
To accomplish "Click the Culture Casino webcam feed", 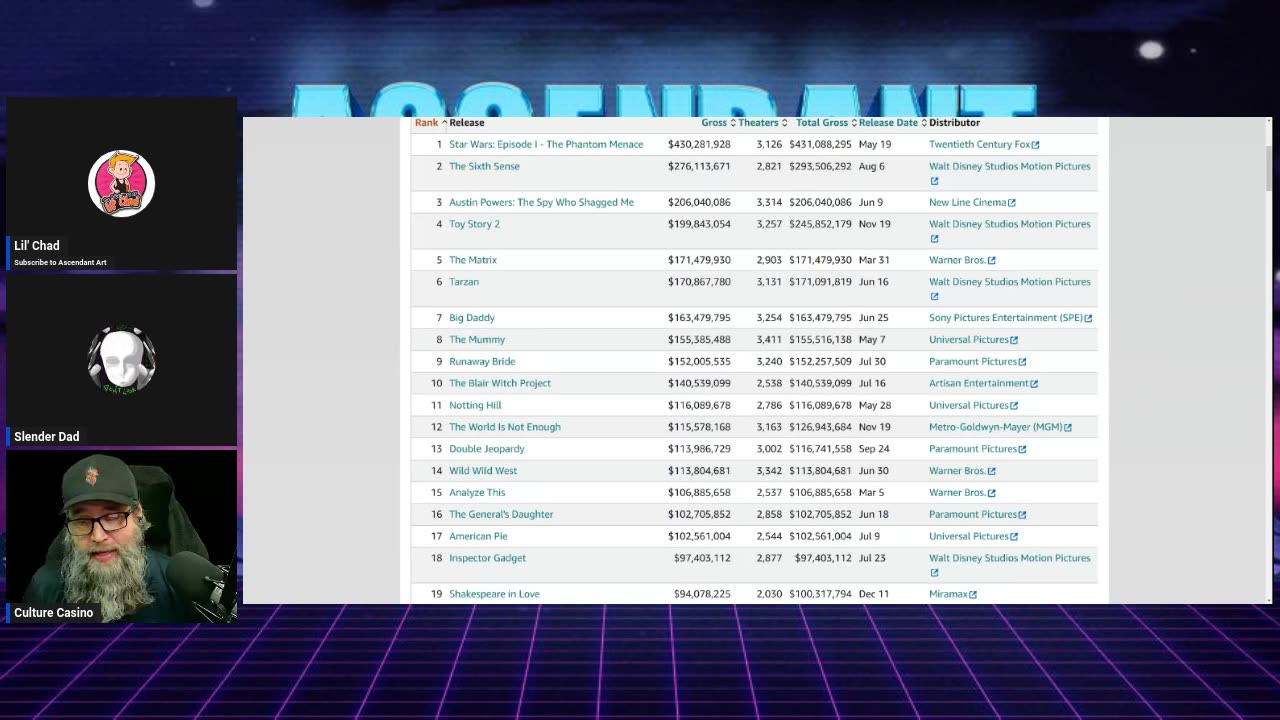I will click(x=121, y=537).
